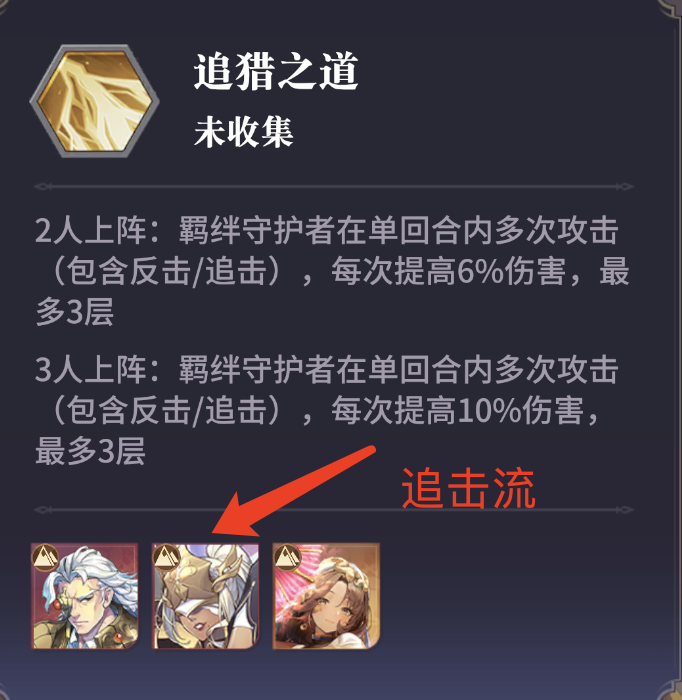The image size is (682, 700).
Task: Click the divider line below 未收集
Action: click(x=334, y=187)
